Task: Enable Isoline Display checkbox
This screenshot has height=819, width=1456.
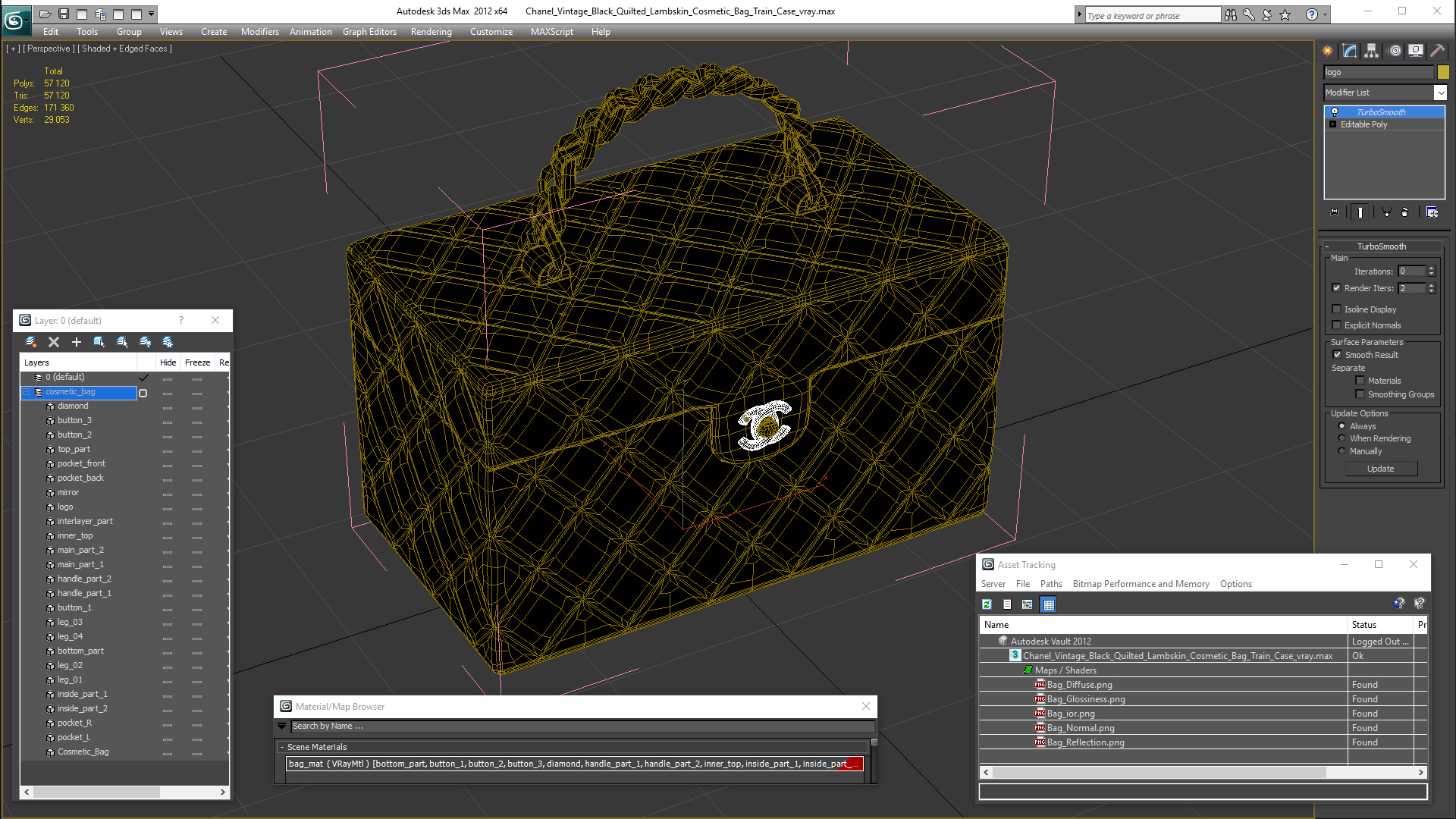Action: pyautogui.click(x=1337, y=309)
